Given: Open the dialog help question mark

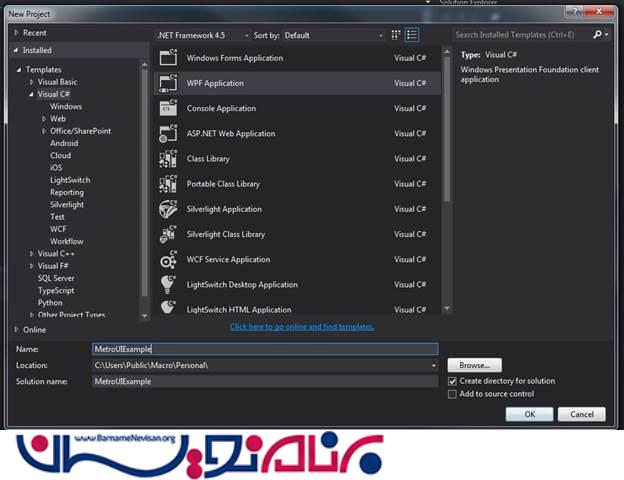Looking at the screenshot, I should [x=574, y=12].
